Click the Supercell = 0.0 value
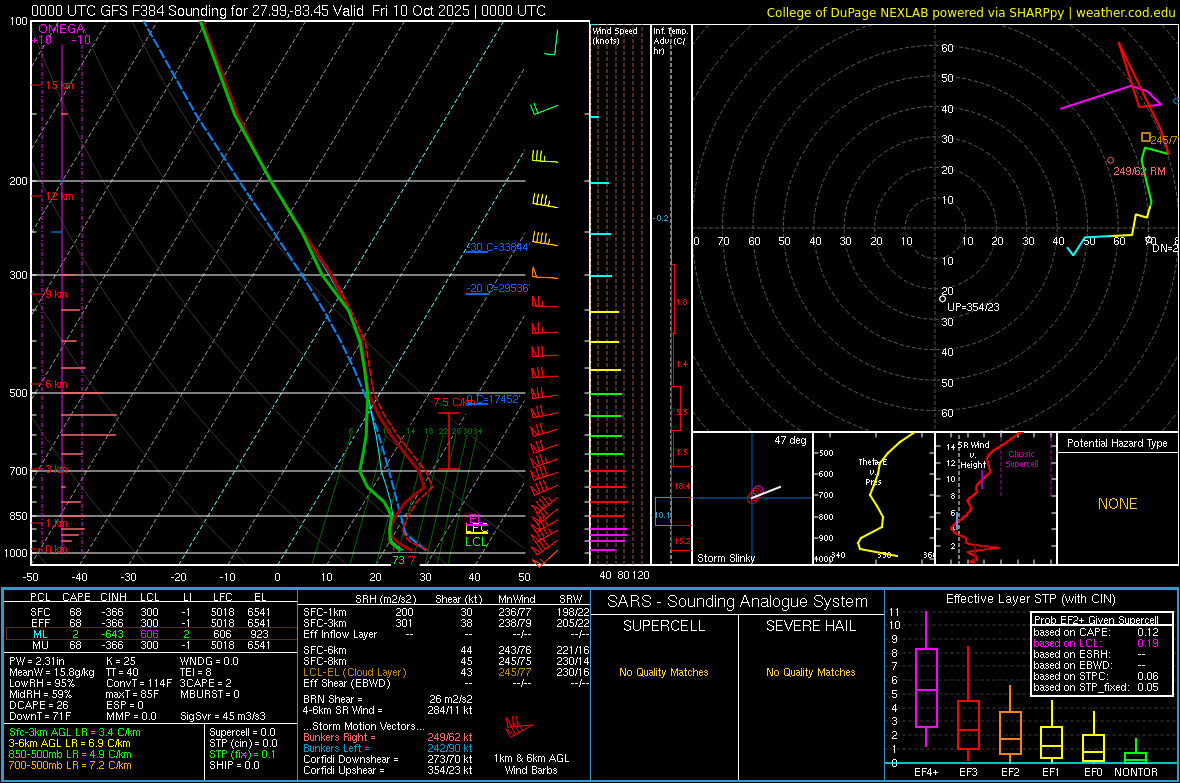Image resolution: width=1180 pixels, height=783 pixels. 242,732
